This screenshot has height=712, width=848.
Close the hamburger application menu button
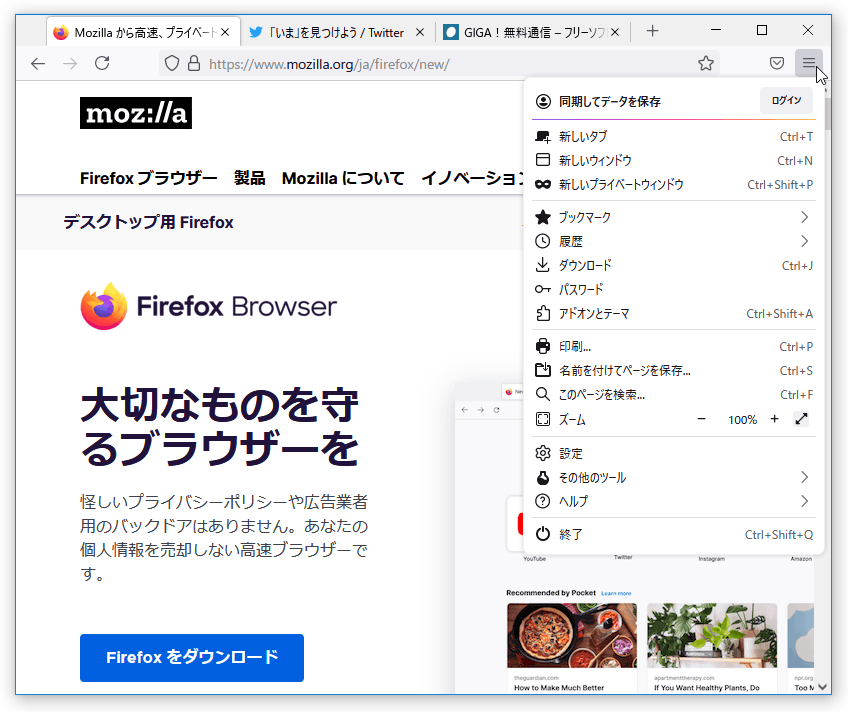click(x=809, y=63)
